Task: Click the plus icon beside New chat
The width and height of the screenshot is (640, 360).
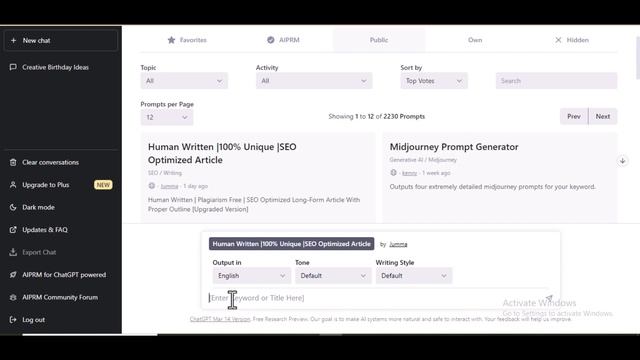Action: click(13, 40)
